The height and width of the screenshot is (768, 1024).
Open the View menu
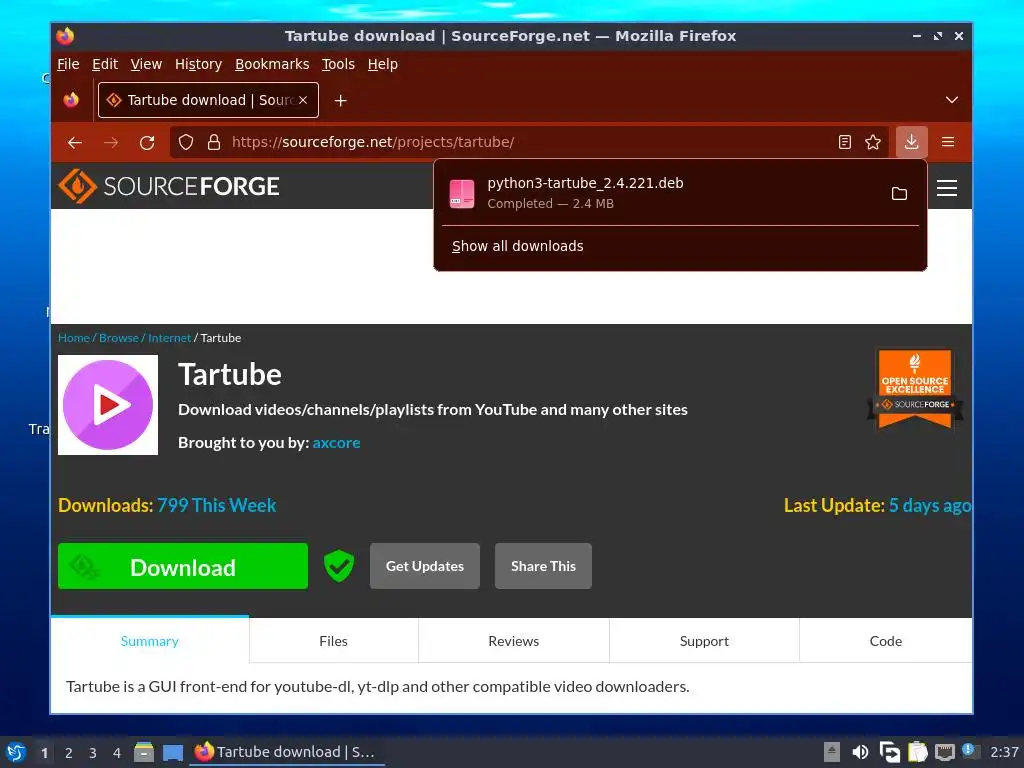[146, 64]
